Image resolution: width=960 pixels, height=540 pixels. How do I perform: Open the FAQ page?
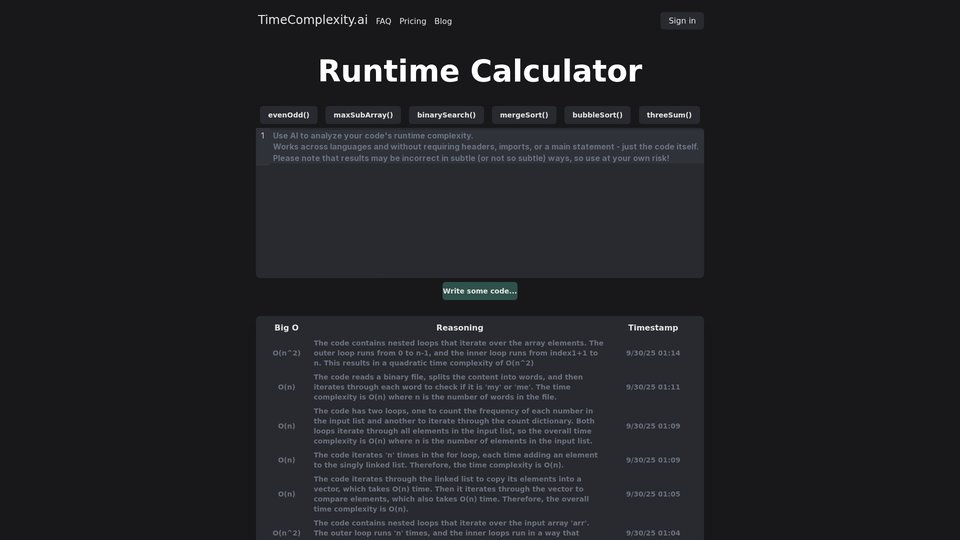tap(383, 21)
